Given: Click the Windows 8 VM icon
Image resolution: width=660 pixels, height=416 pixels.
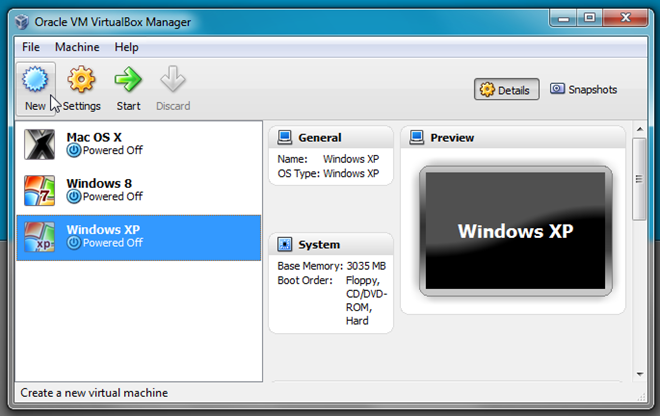Looking at the screenshot, I should 39,191.
